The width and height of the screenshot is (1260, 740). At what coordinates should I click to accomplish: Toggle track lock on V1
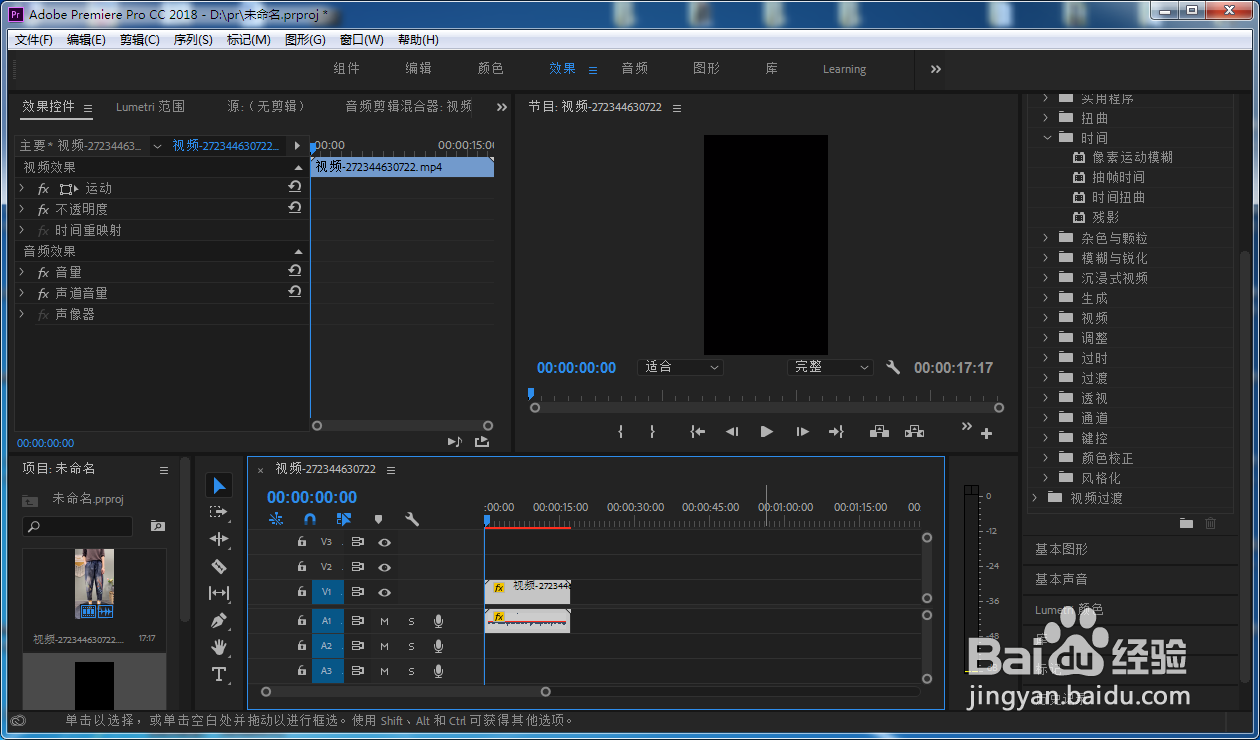[301, 592]
